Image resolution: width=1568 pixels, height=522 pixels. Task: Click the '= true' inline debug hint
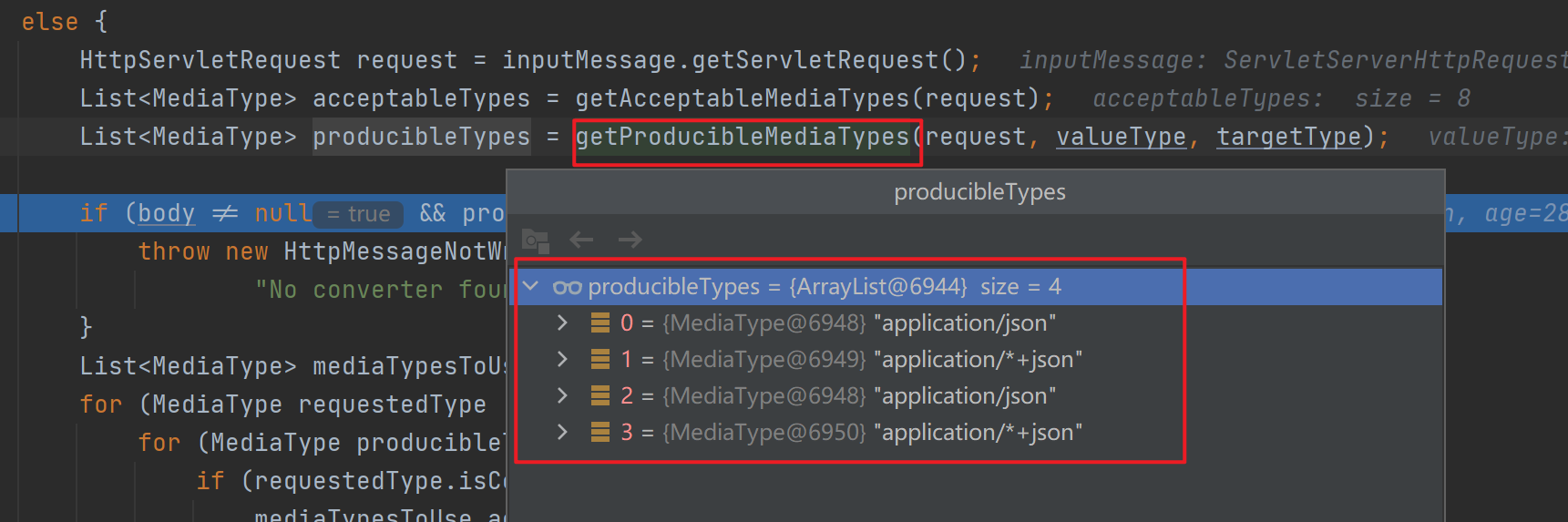(x=358, y=214)
